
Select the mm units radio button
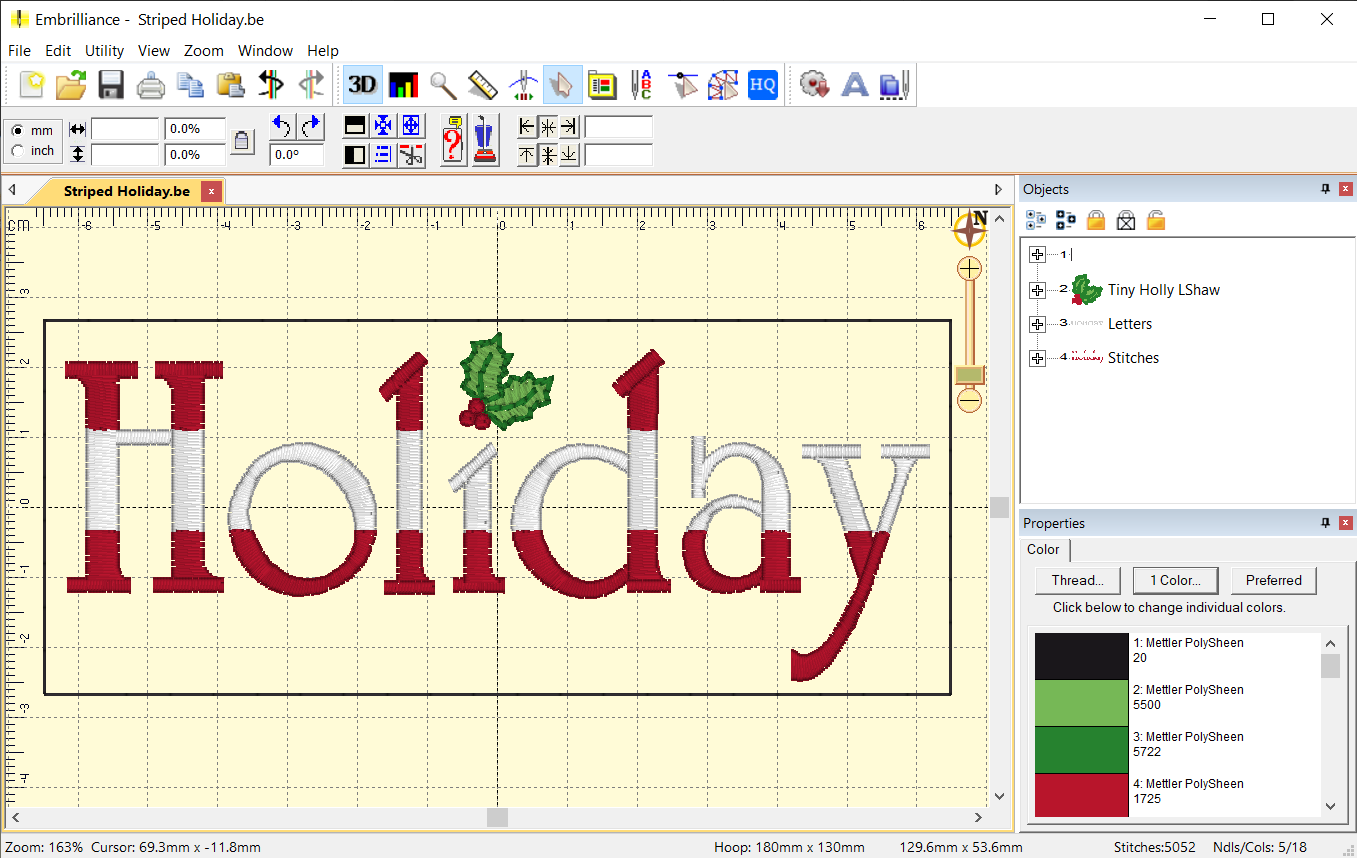18,131
